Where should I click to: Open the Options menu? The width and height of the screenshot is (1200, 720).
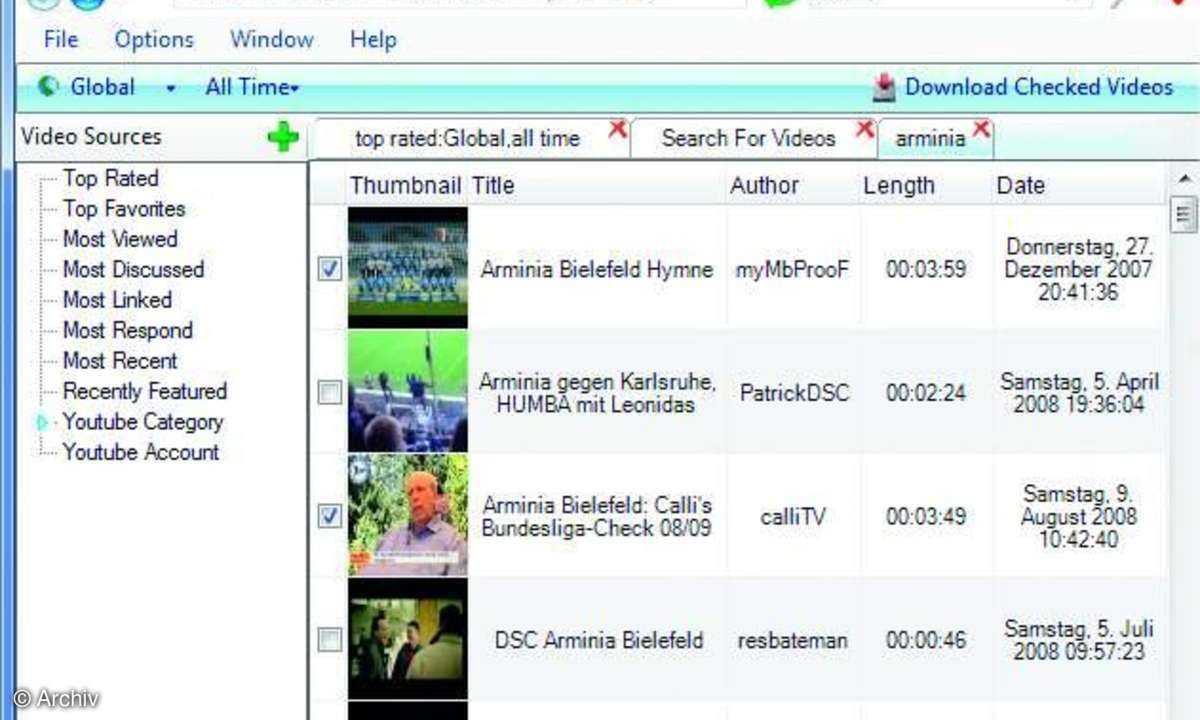coord(154,40)
